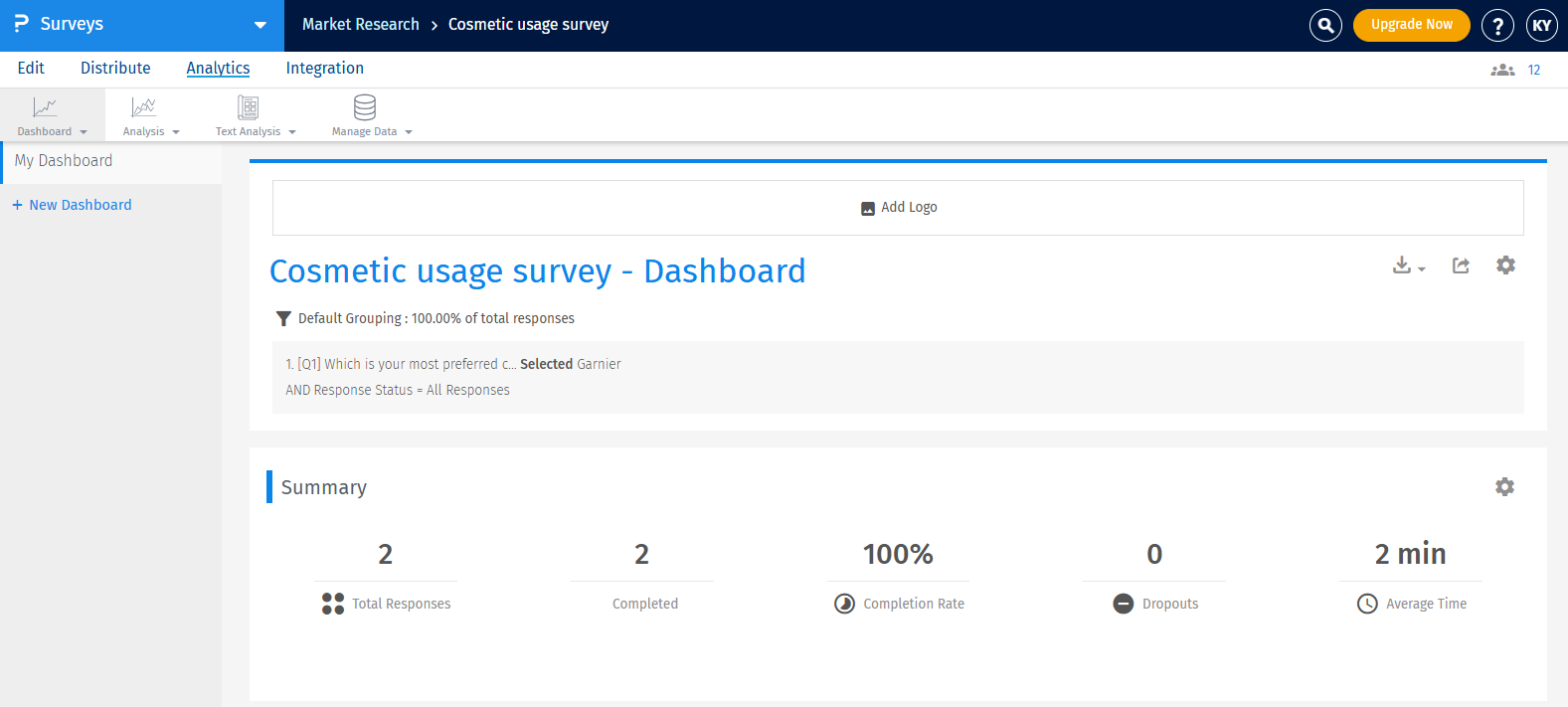
Task: Click the Completed label
Action: (645, 604)
